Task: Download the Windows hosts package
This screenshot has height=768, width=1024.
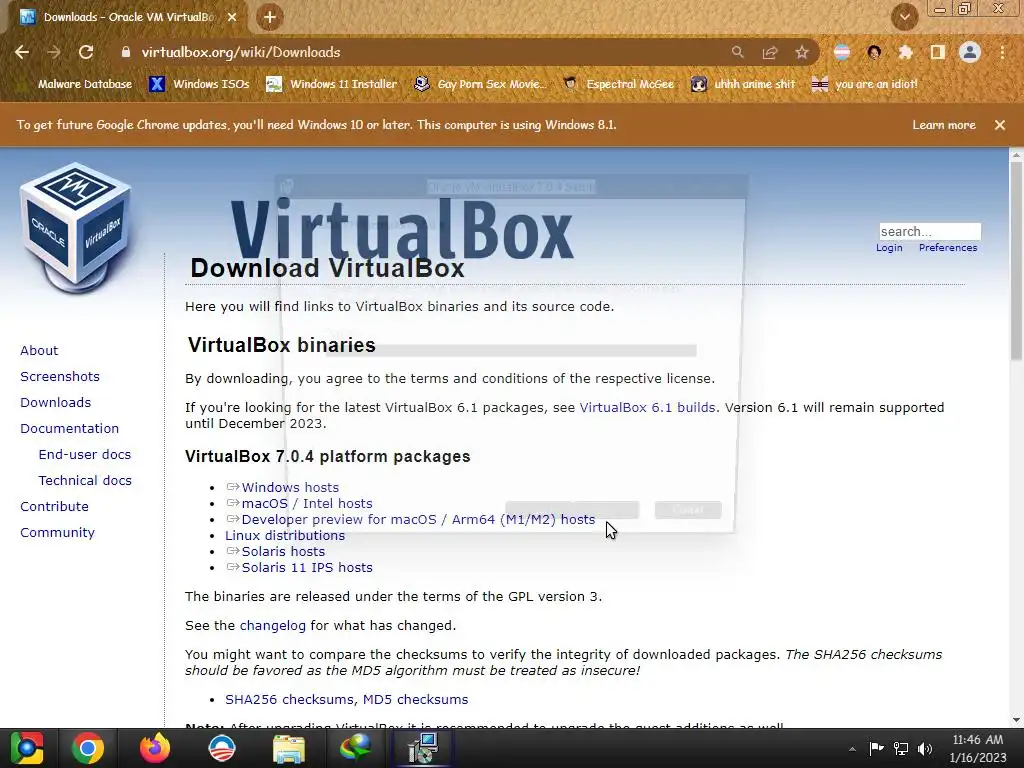Action: click(290, 487)
